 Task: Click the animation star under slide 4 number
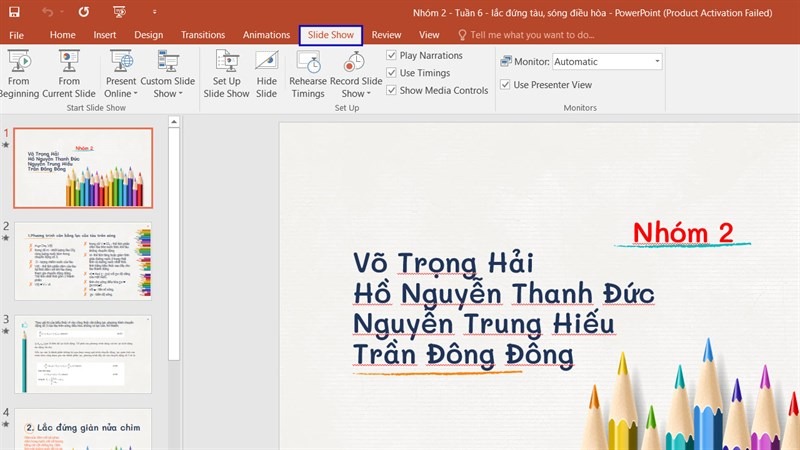[x=6, y=424]
